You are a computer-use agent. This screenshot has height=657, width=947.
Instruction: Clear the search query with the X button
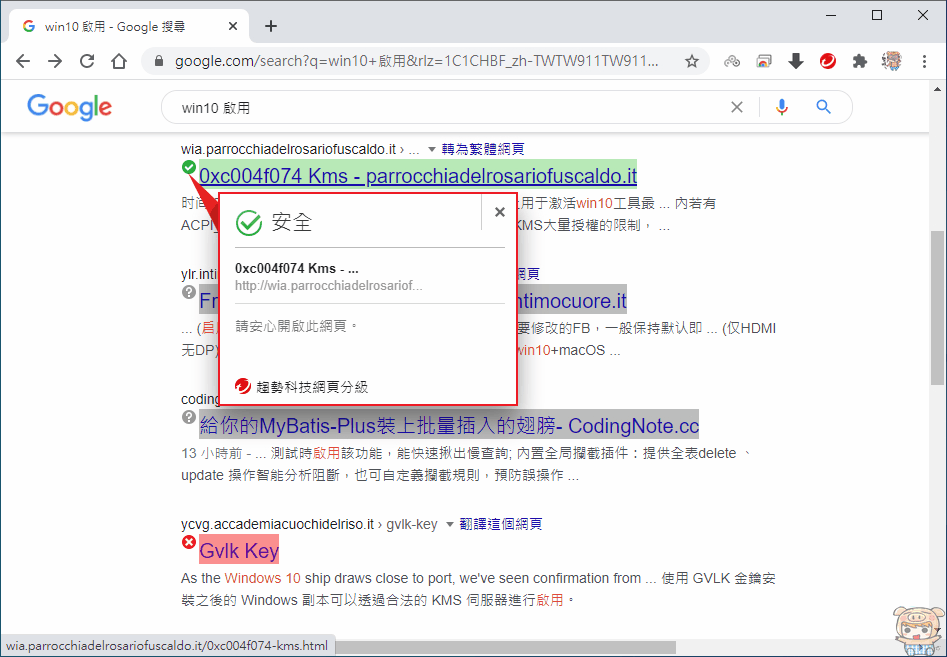pyautogui.click(x=737, y=107)
